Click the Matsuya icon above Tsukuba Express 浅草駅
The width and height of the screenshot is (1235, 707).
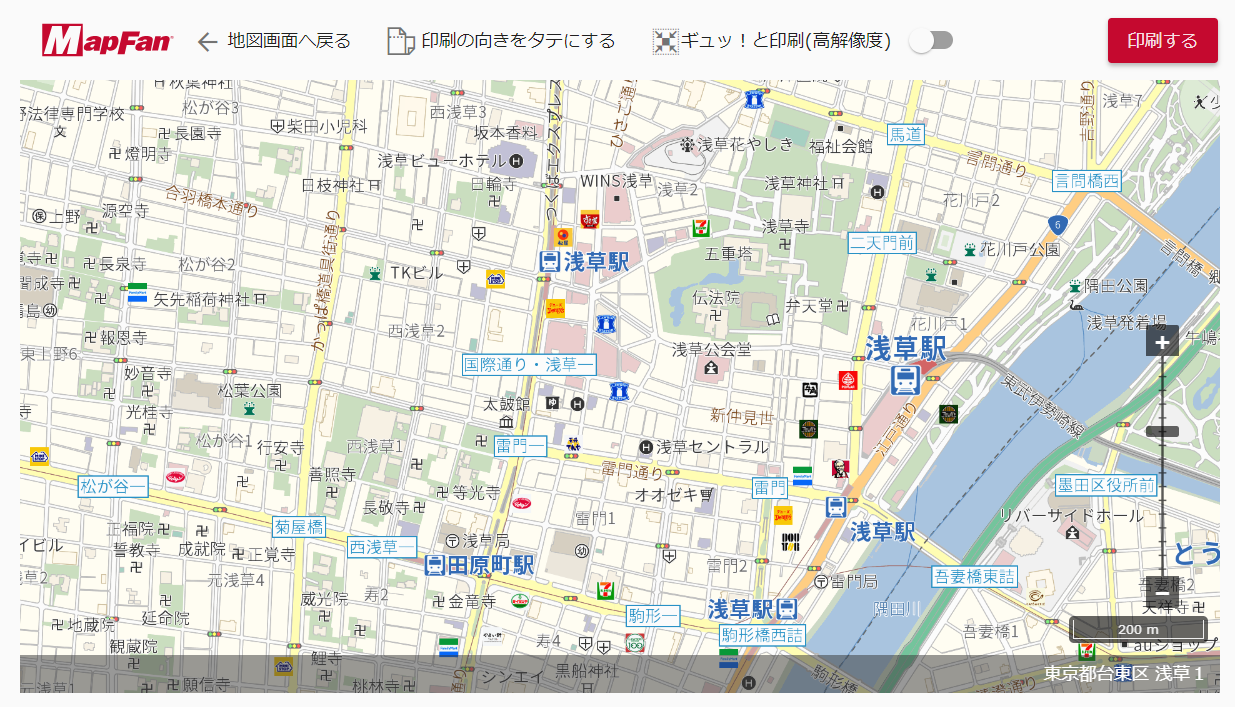563,237
